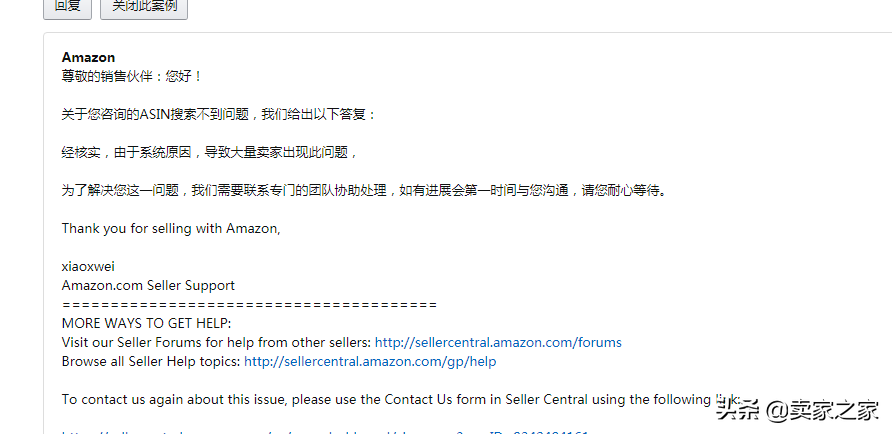Click the 回复 reply button
The image size is (892, 434).
(x=67, y=8)
